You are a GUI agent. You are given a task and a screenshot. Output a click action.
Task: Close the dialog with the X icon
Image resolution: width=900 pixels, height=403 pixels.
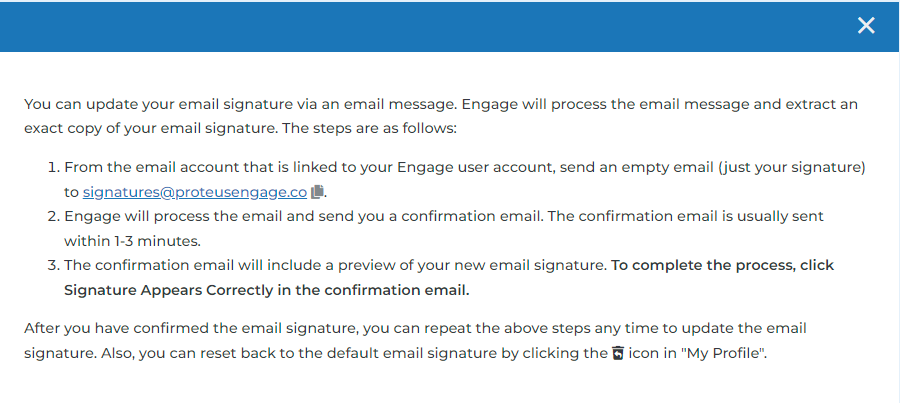866,25
